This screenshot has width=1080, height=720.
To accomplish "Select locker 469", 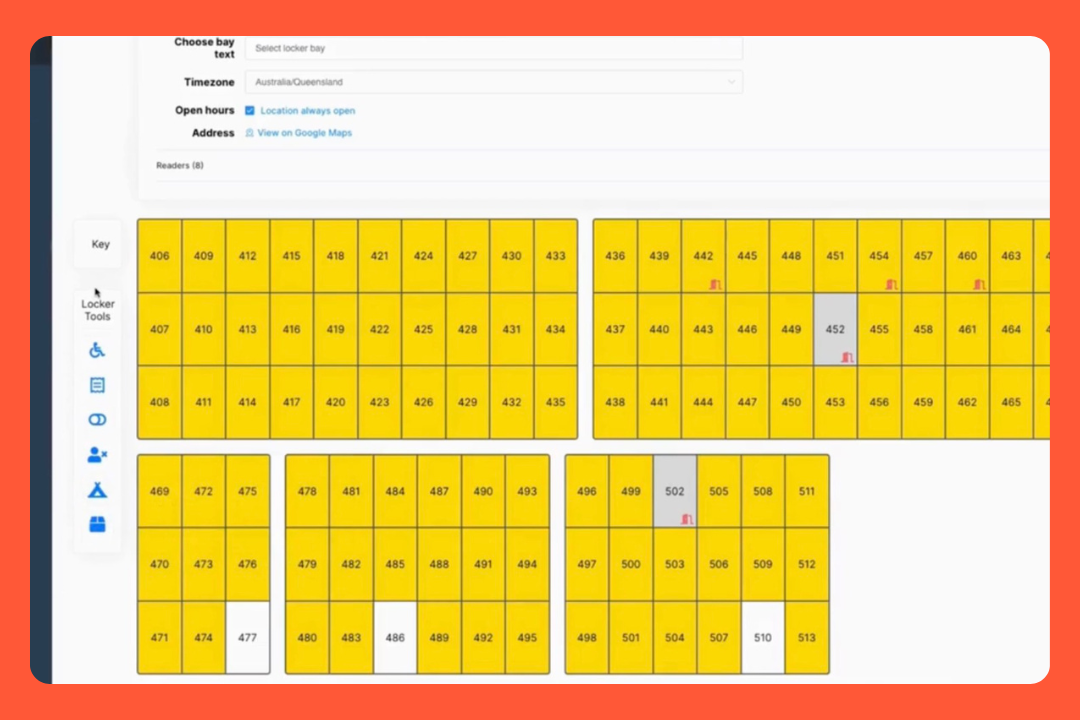I will click(160, 491).
